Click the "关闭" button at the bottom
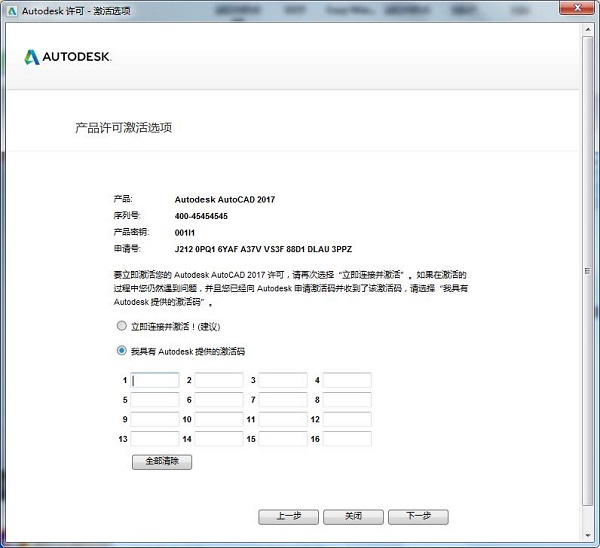 [x=353, y=517]
